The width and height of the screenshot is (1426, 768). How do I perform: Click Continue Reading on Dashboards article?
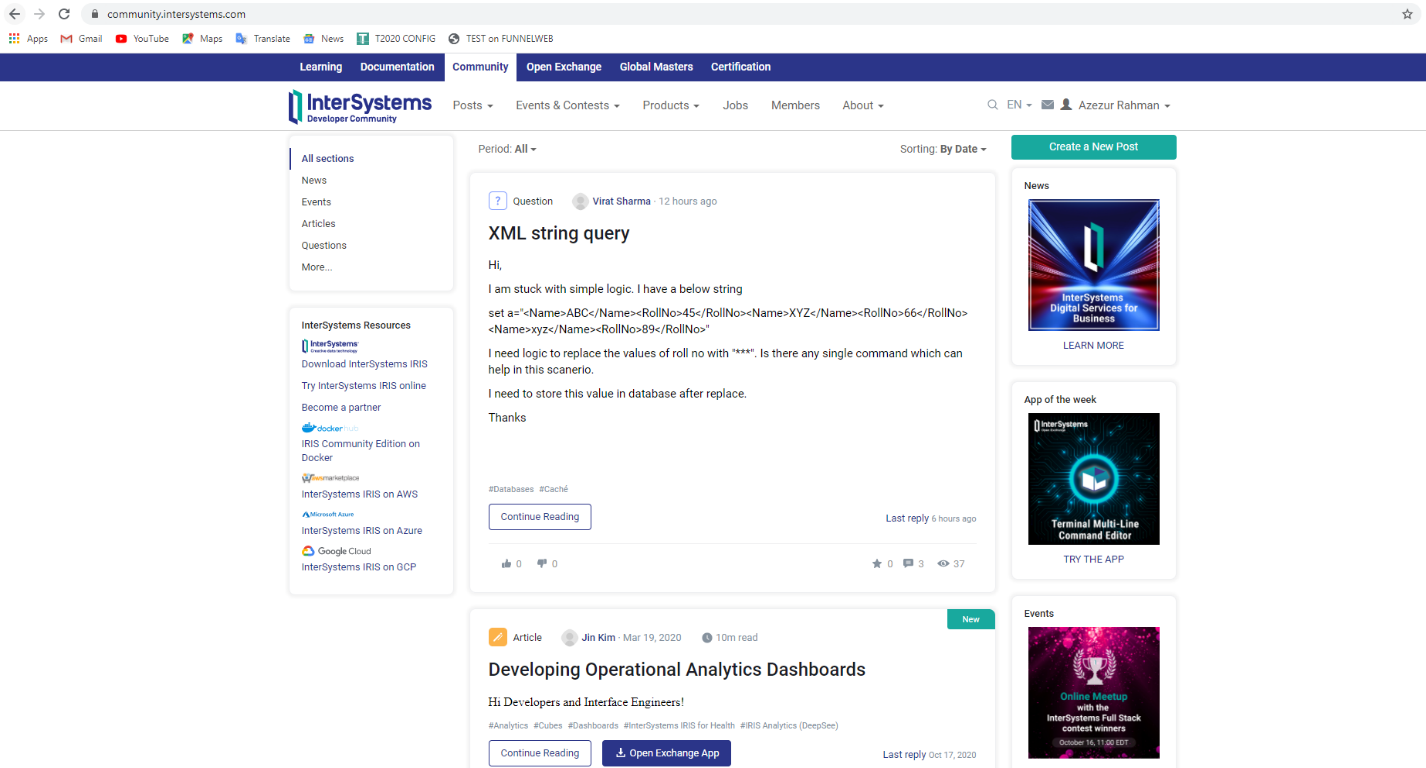540,753
